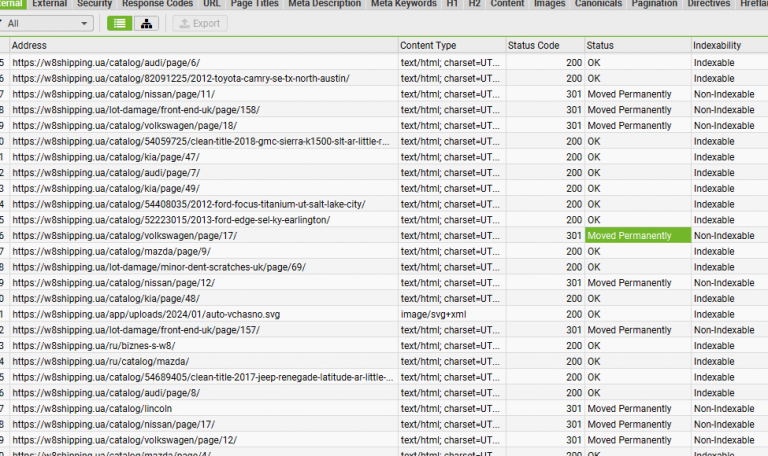Open the All filter dropdown
Image resolution: width=768 pixels, height=456 pixels.
pyautogui.click(x=46, y=24)
